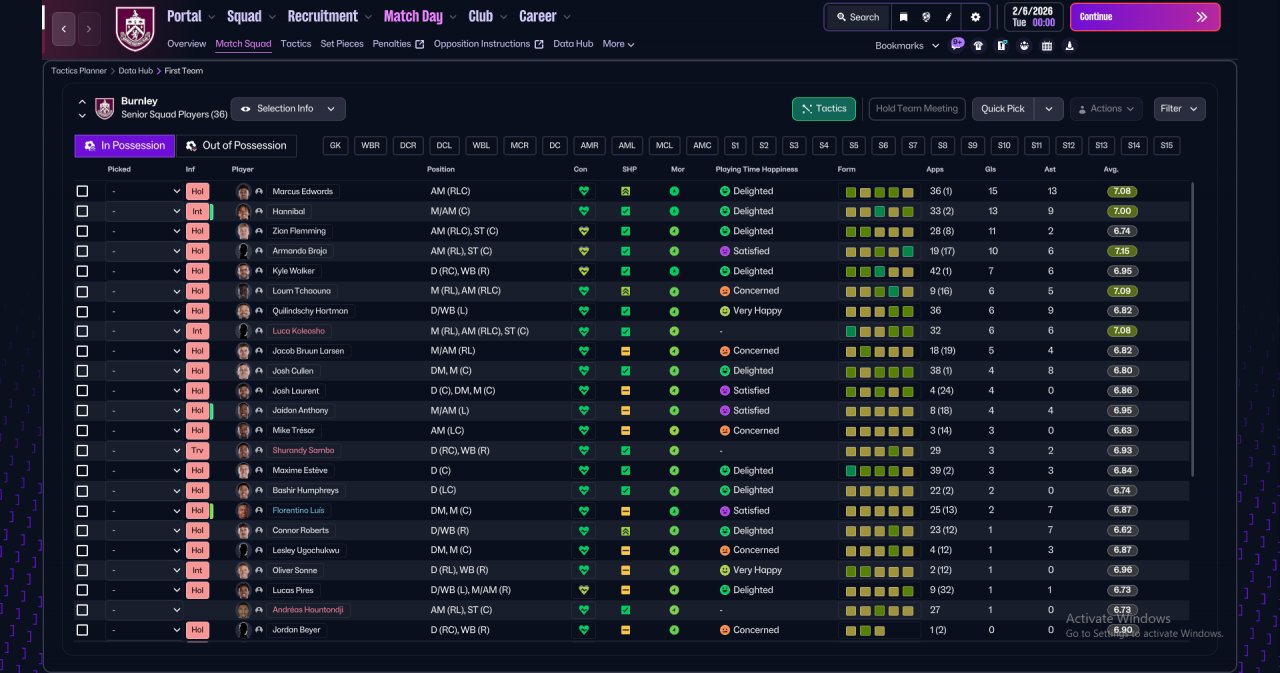Click the shirt kit shortcut icon

tap(978, 45)
